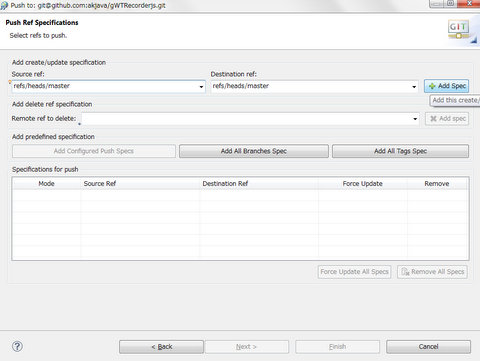This screenshot has height=361, width=480.
Task: Click the Add Spec button with plus icon
Action: (446, 86)
